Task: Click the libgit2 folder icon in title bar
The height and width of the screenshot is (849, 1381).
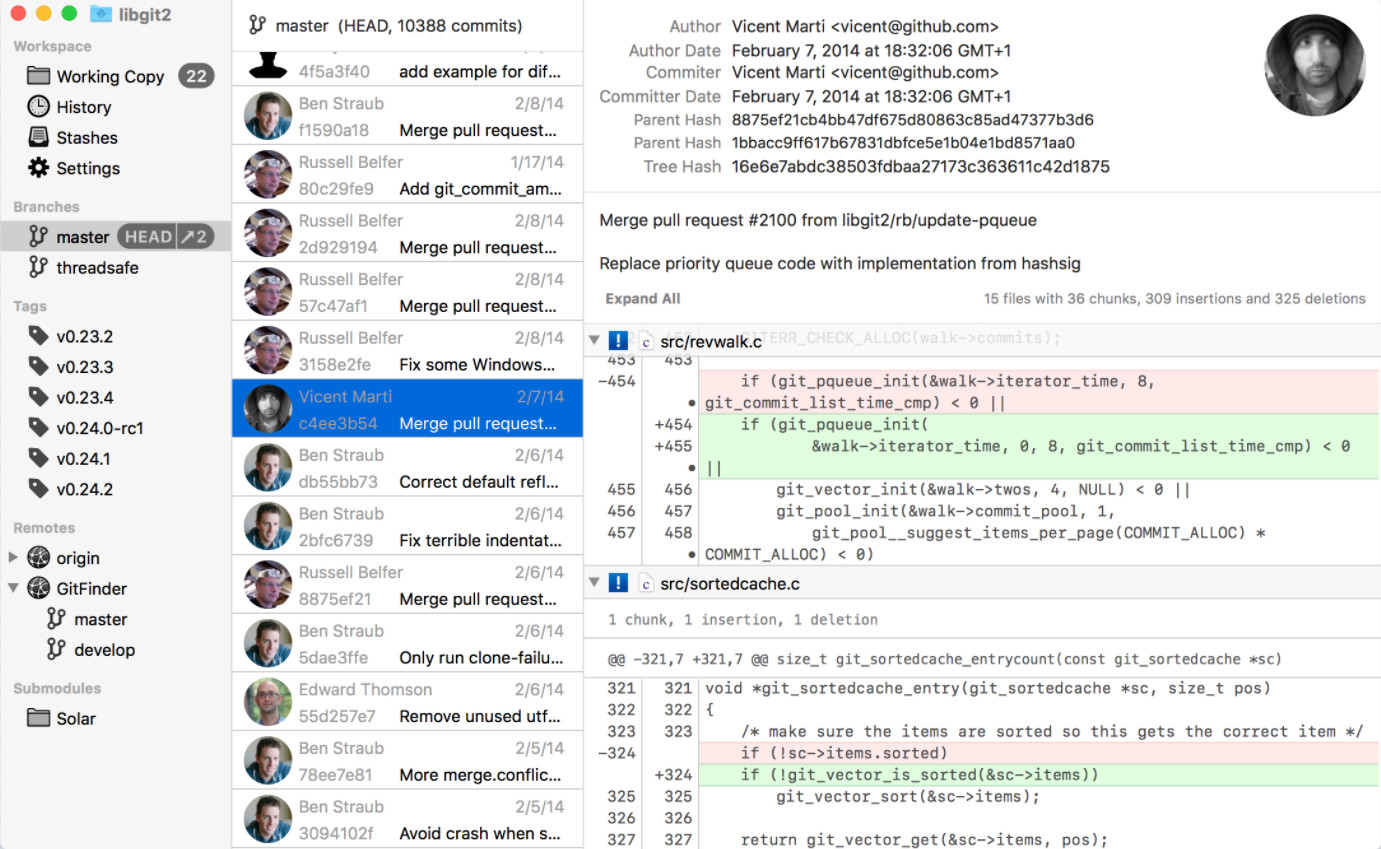Action: [x=100, y=14]
